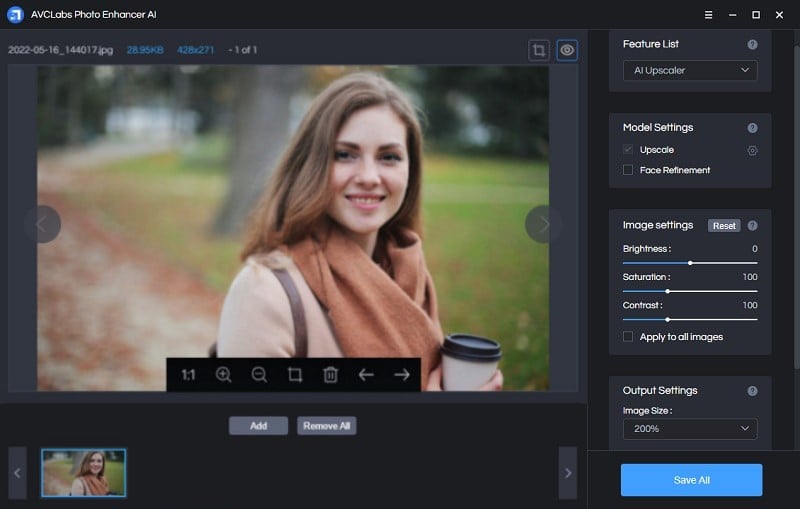The image size is (800, 509).
Task: Adjust the Contrast slider handle
Action: coord(667,319)
